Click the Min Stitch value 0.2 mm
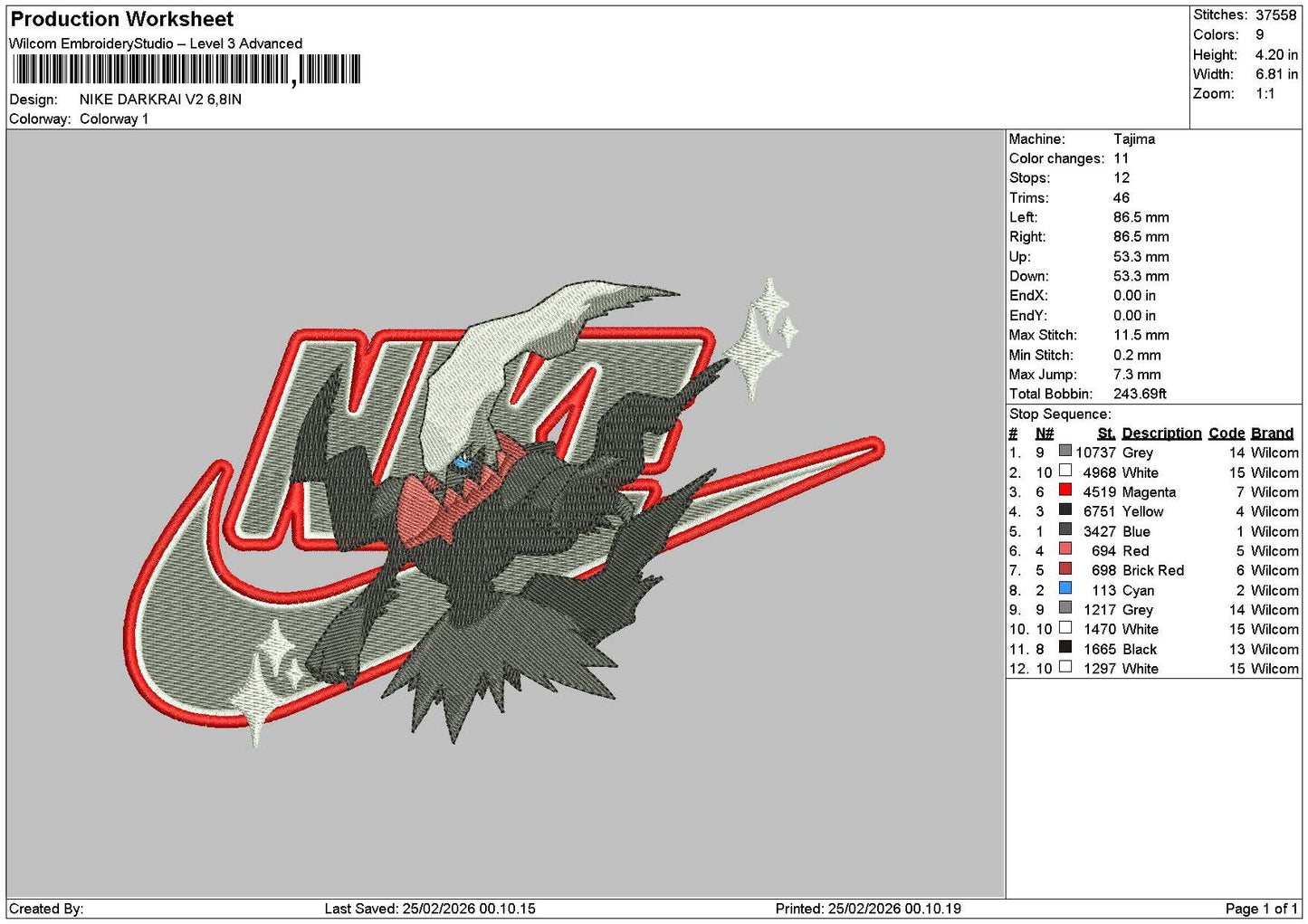 (1137, 355)
